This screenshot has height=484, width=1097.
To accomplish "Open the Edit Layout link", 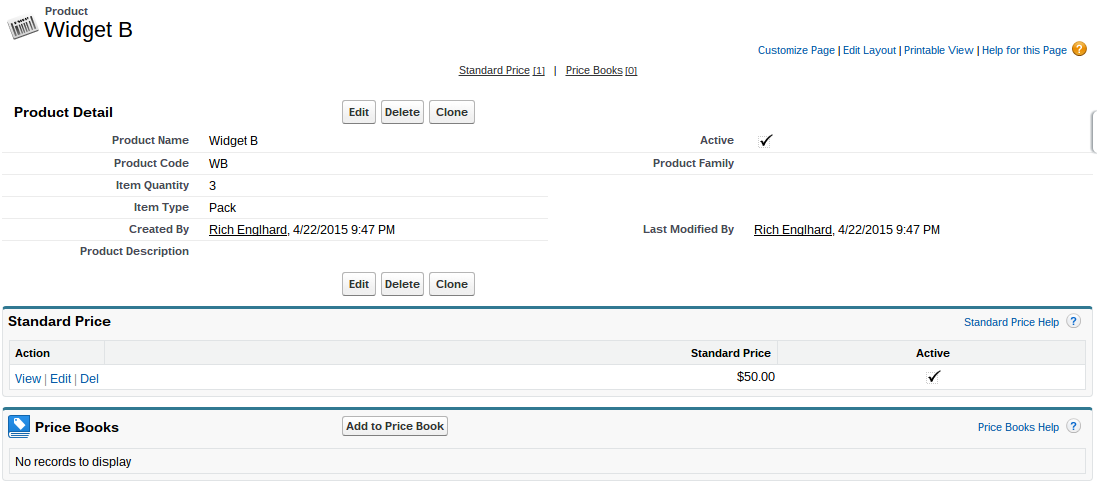I will [x=869, y=50].
